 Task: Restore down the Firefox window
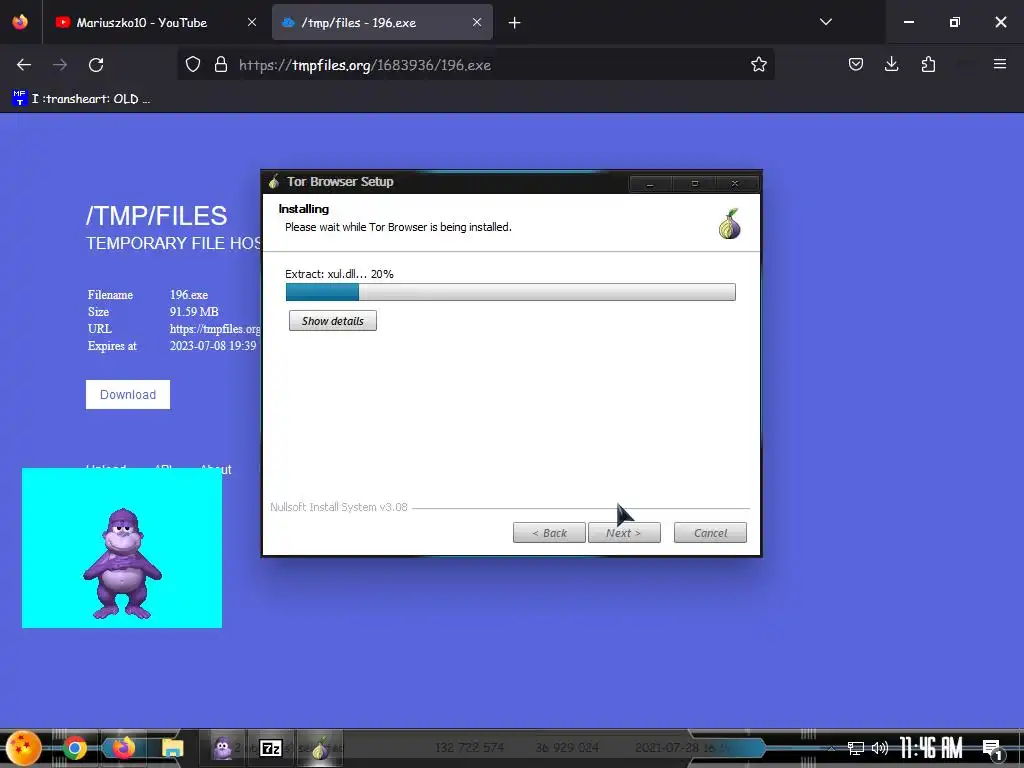click(955, 22)
